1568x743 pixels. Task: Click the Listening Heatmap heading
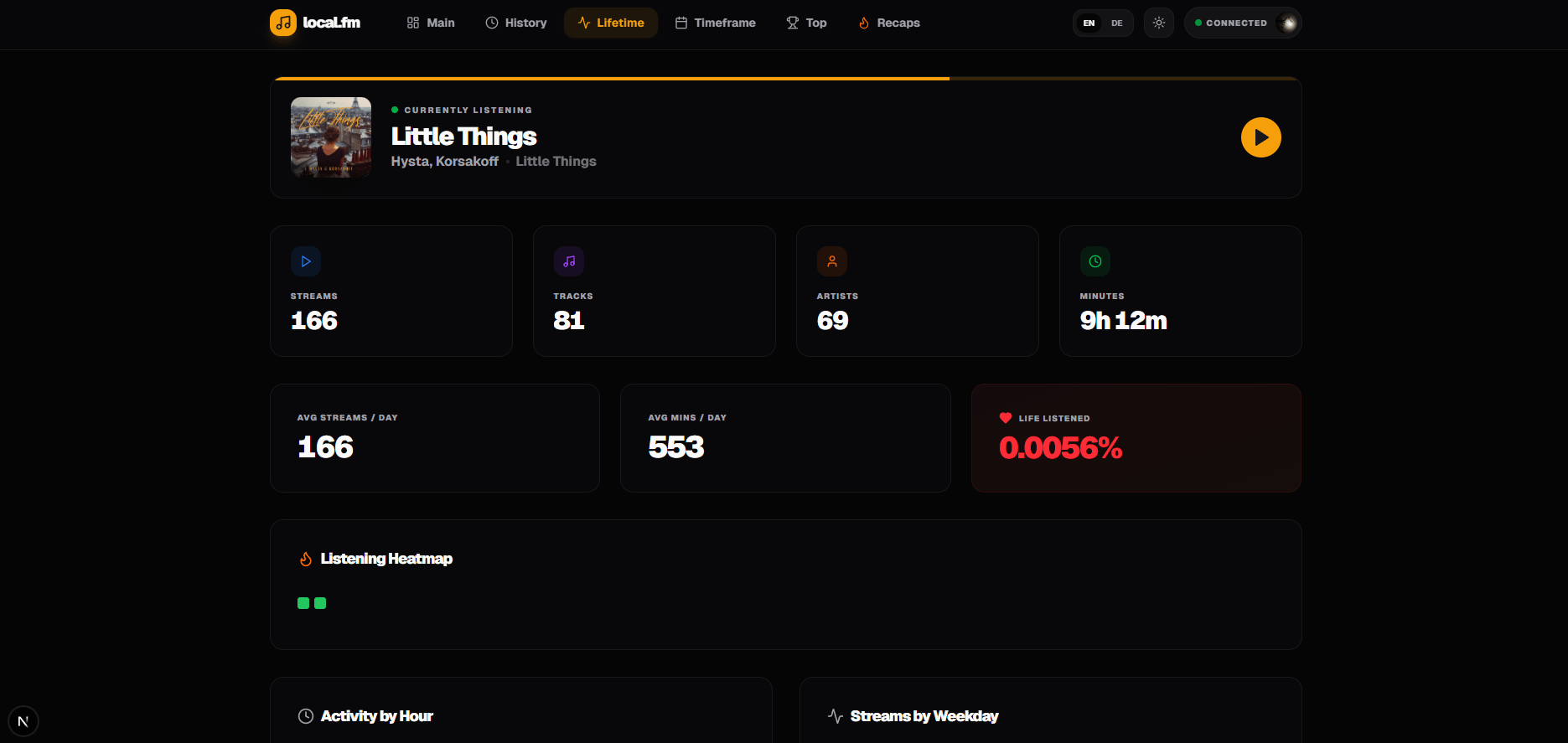[386, 559]
